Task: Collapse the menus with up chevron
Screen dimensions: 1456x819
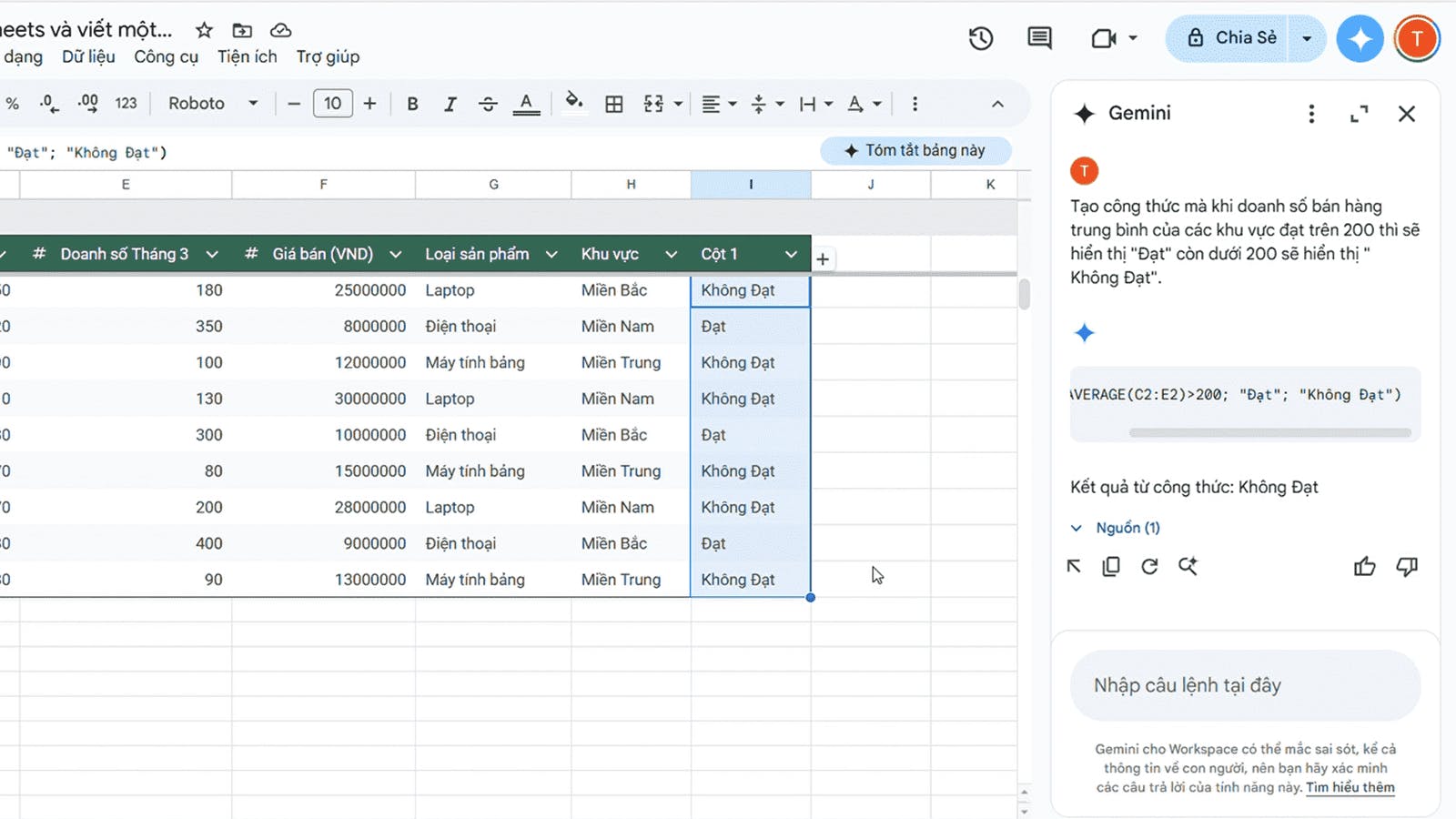Action: [x=997, y=104]
